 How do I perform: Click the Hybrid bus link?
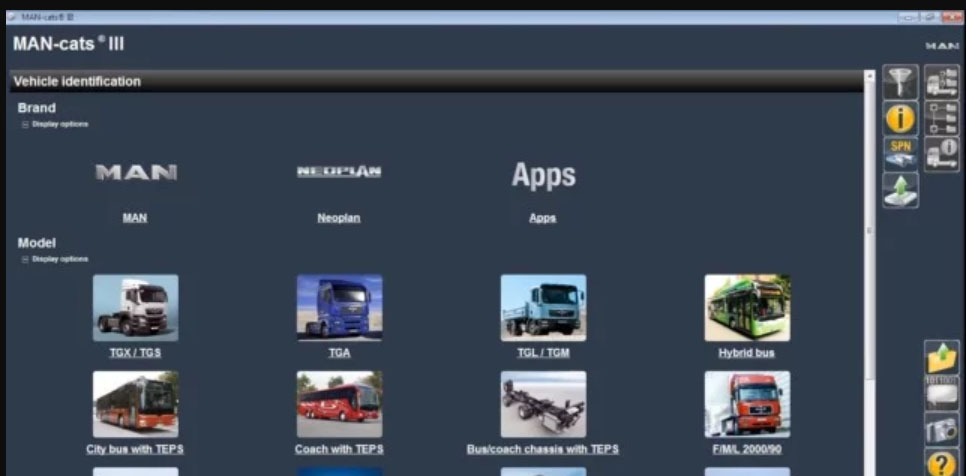click(x=746, y=353)
